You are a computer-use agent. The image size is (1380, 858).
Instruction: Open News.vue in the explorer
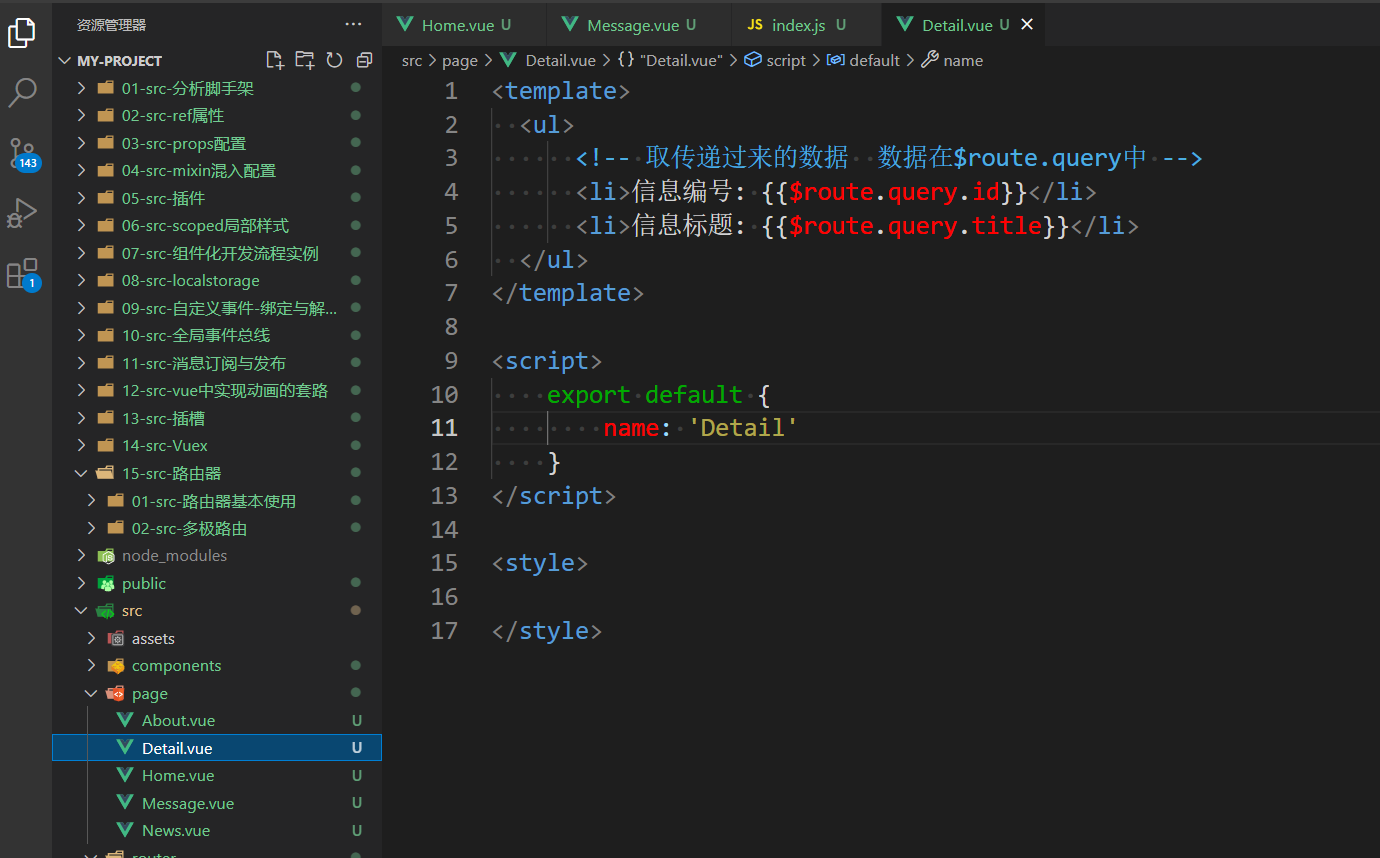pyautogui.click(x=217, y=831)
